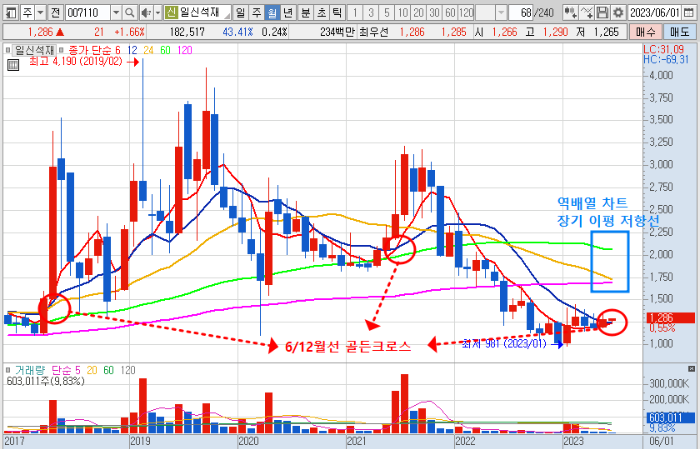Click the current price tag 1,286 on axis
700x449 pixels.
(671, 318)
